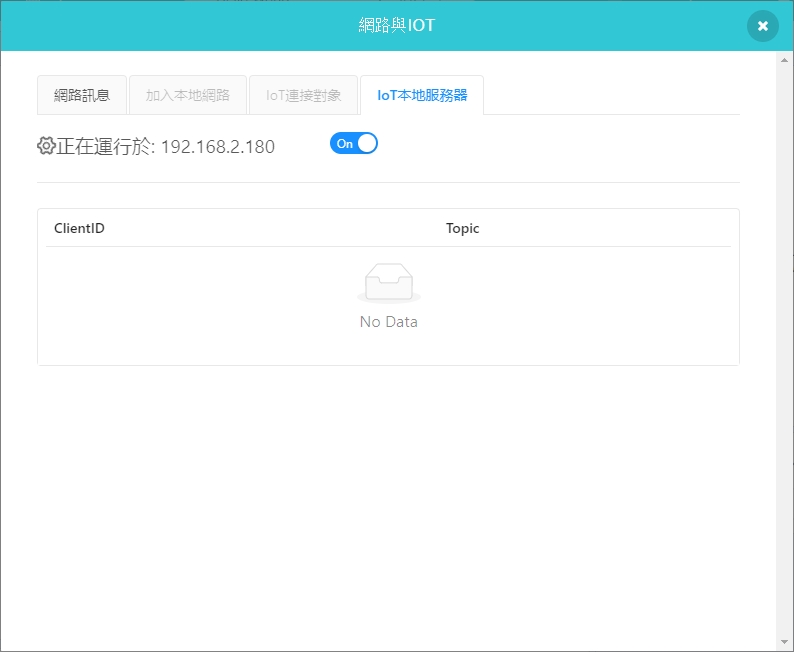Click the On label inside the toggle

(x=344, y=144)
